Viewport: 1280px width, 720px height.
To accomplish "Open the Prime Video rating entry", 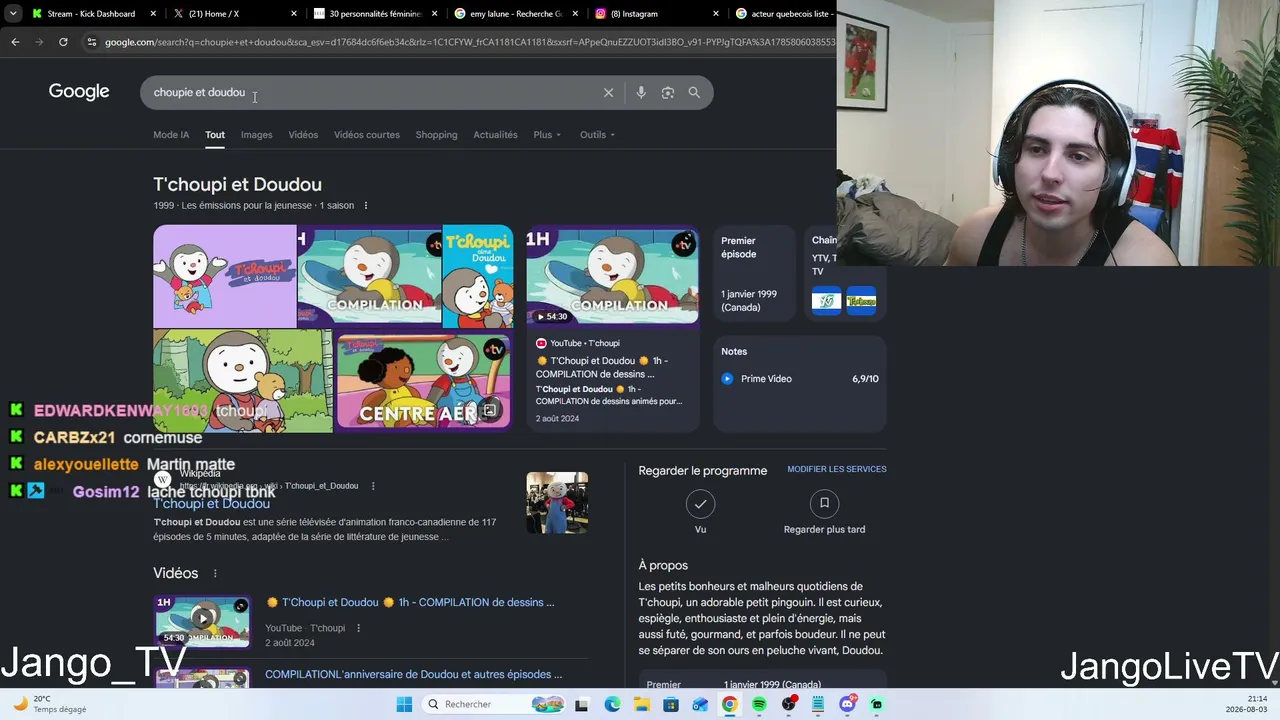I will pyautogui.click(x=800, y=379).
